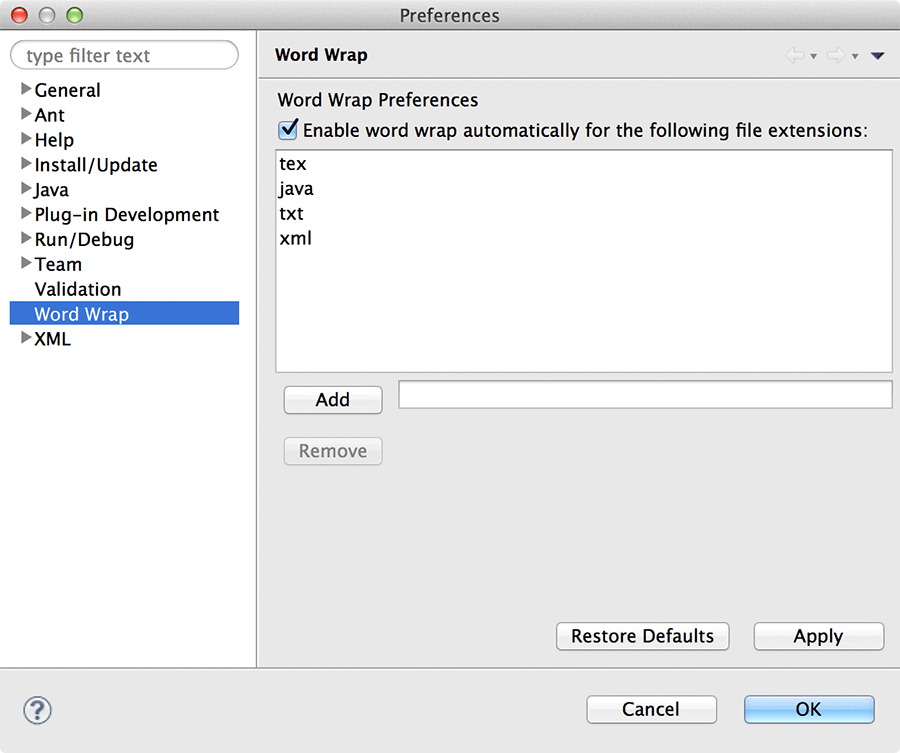Screen dimensions: 900x753
Task: Select the Validation category
Action: click(x=78, y=289)
